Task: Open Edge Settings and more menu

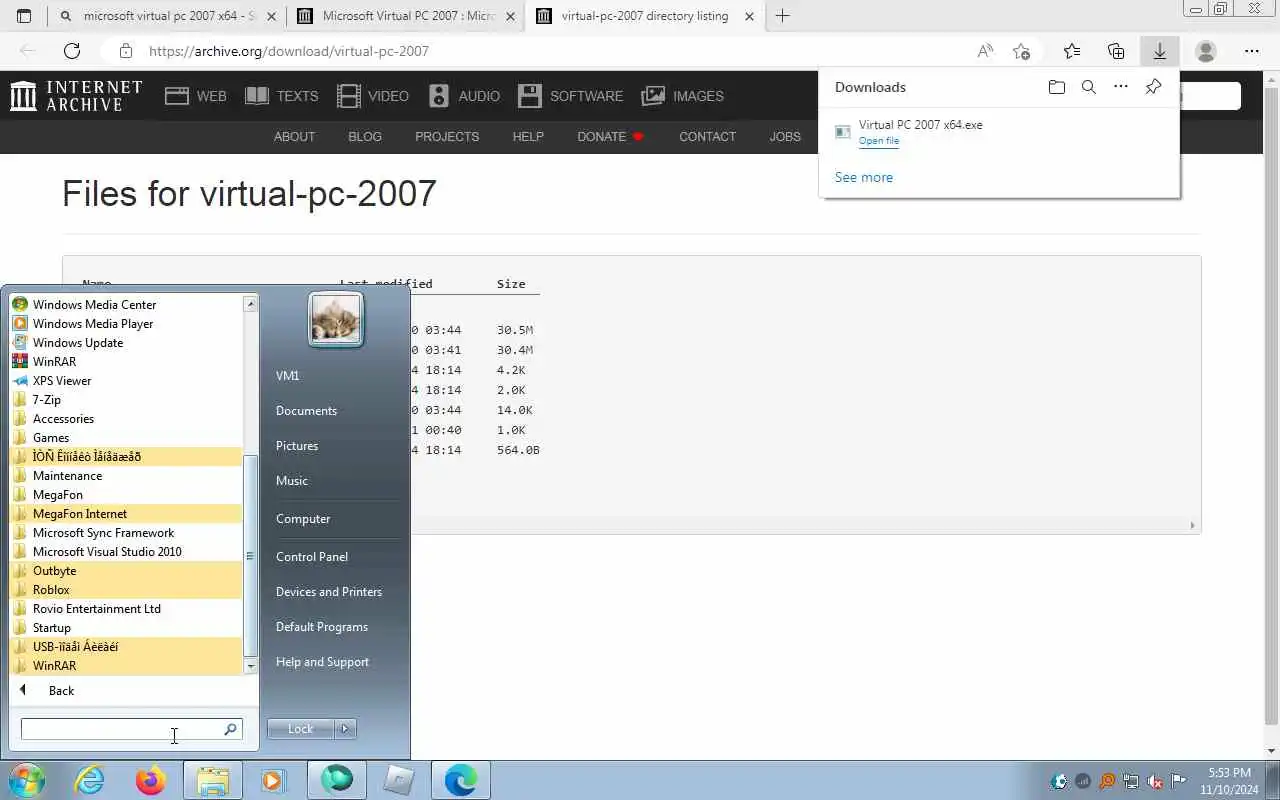Action: [x=1252, y=51]
